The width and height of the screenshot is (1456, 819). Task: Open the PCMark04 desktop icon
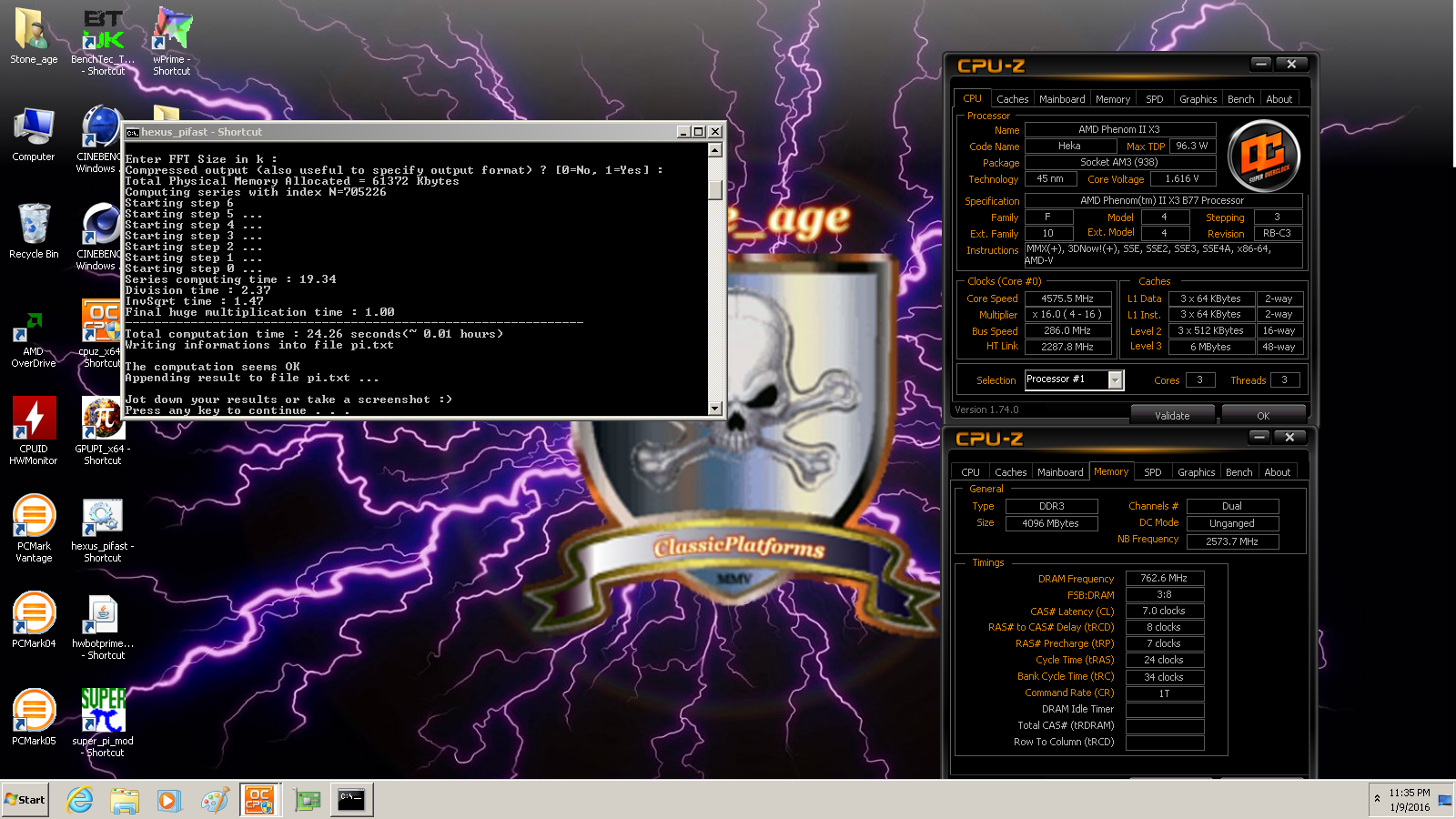click(x=34, y=620)
